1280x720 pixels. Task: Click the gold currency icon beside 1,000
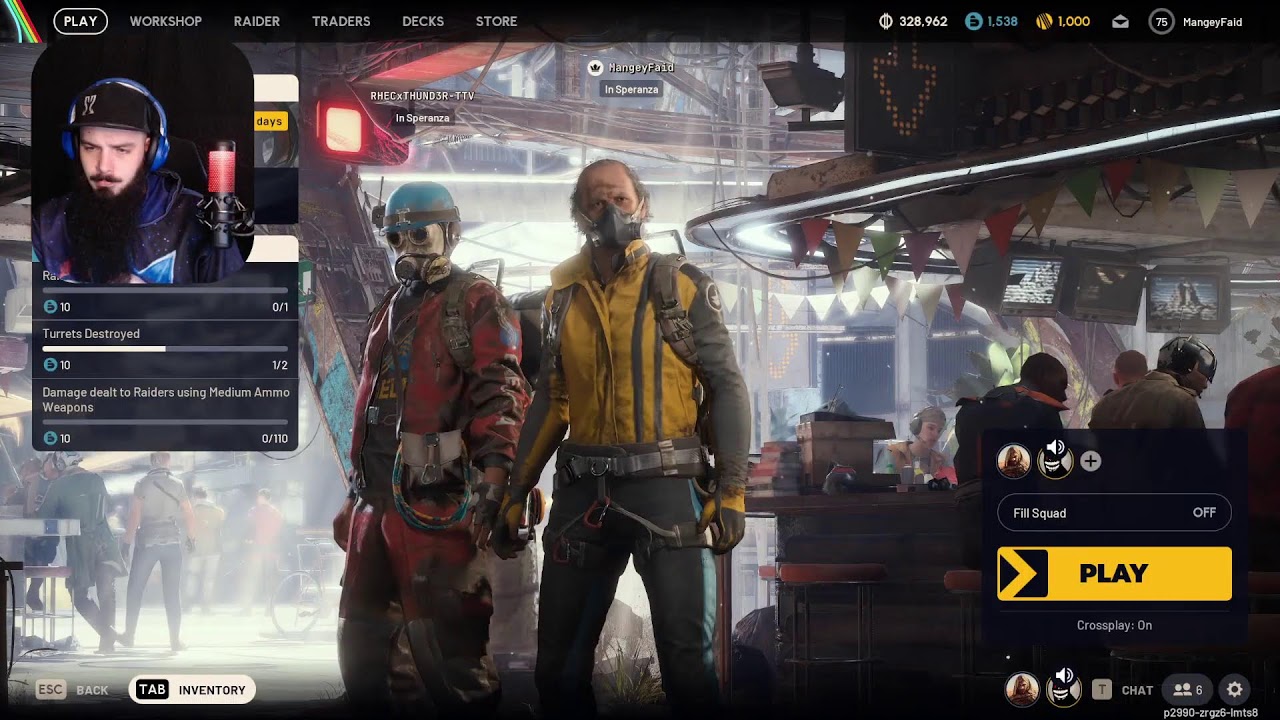1044,21
